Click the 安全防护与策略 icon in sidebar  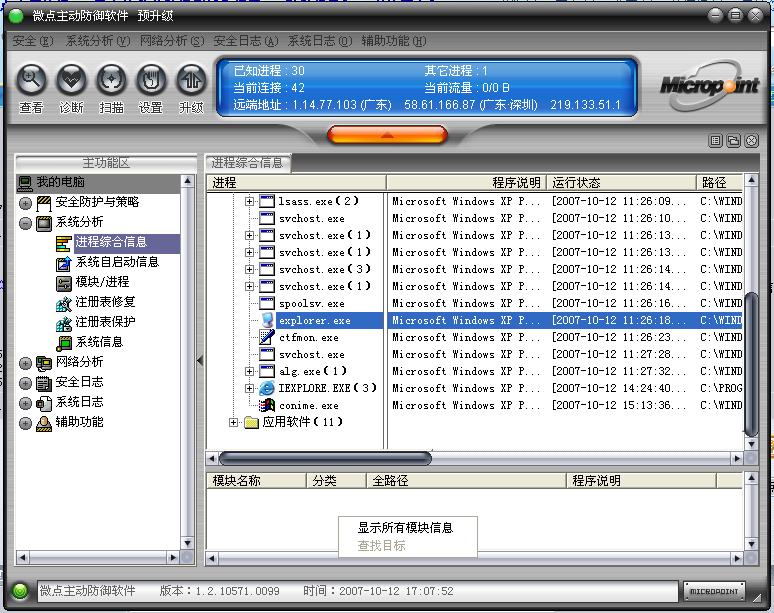point(44,202)
